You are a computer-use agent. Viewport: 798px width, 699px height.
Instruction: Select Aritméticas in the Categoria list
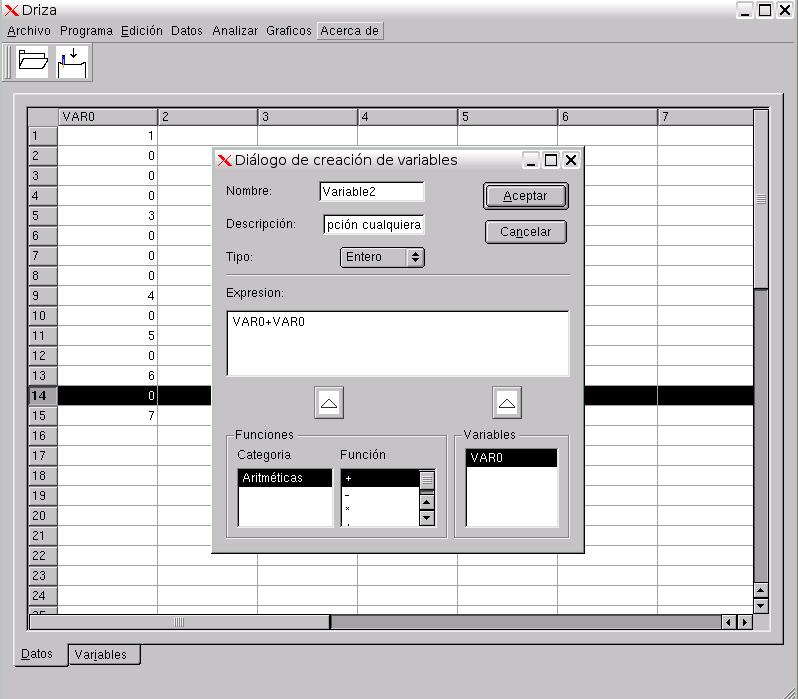point(285,478)
